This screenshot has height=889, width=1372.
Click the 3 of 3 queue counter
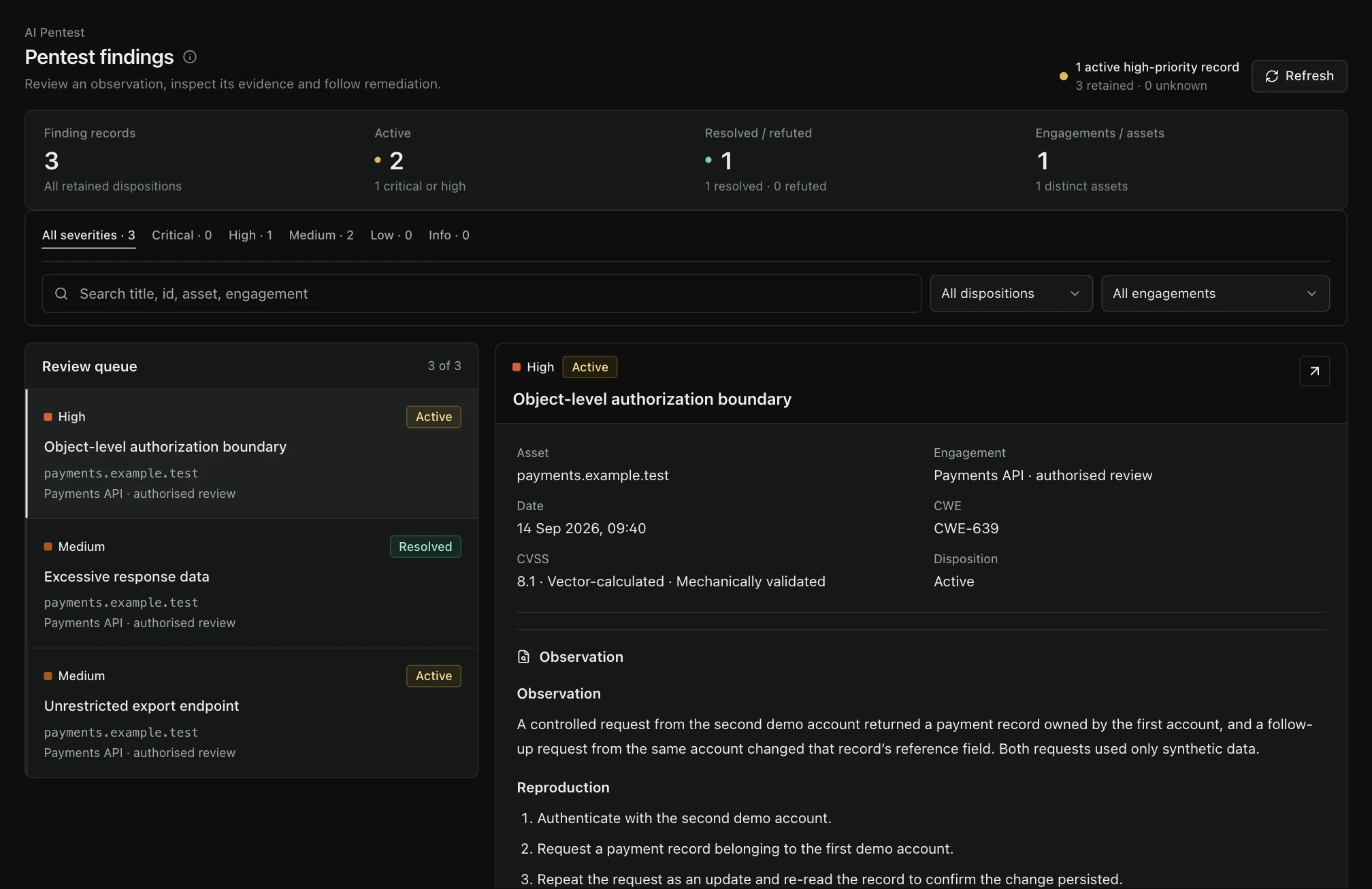click(444, 366)
